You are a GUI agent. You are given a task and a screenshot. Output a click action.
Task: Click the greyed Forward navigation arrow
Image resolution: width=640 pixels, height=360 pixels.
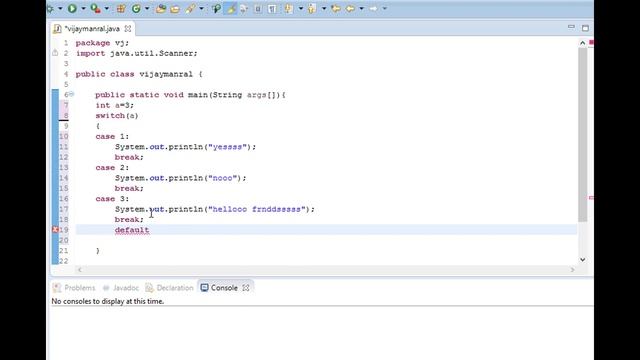(x=373, y=8)
